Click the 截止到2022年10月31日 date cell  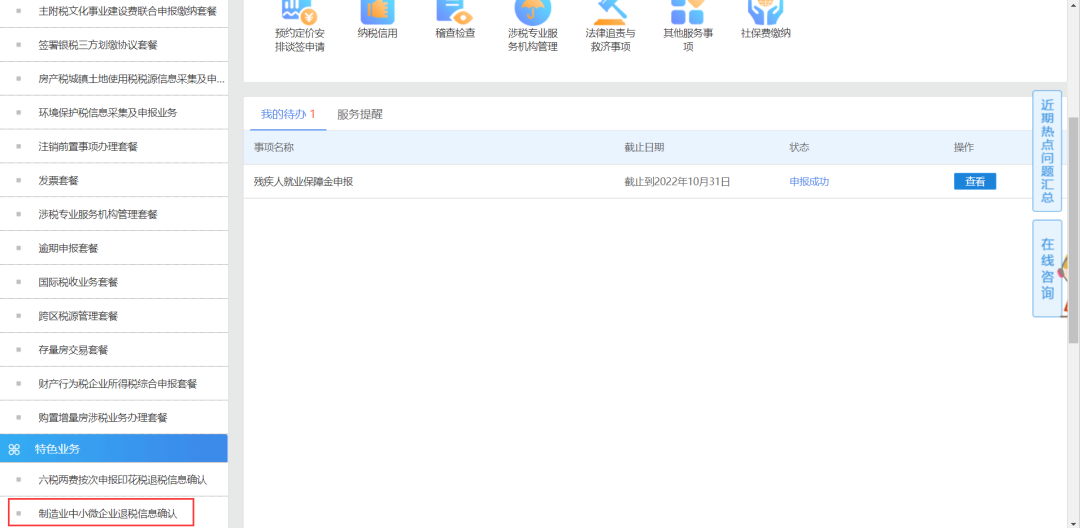tap(677, 182)
